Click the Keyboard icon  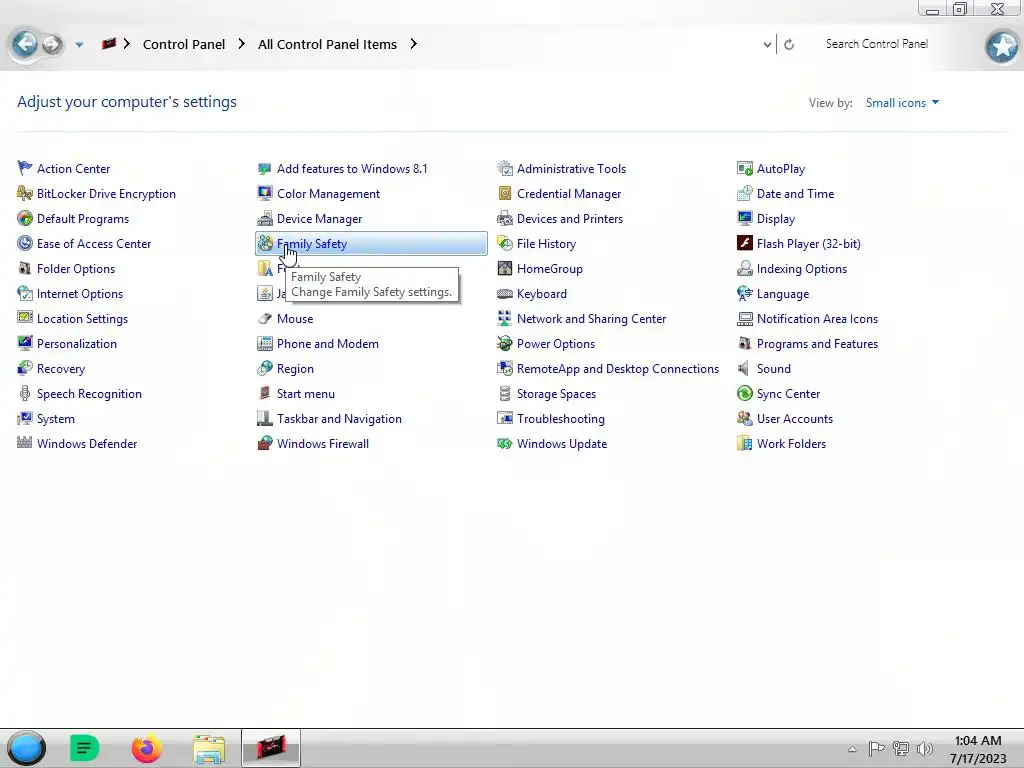(505, 294)
